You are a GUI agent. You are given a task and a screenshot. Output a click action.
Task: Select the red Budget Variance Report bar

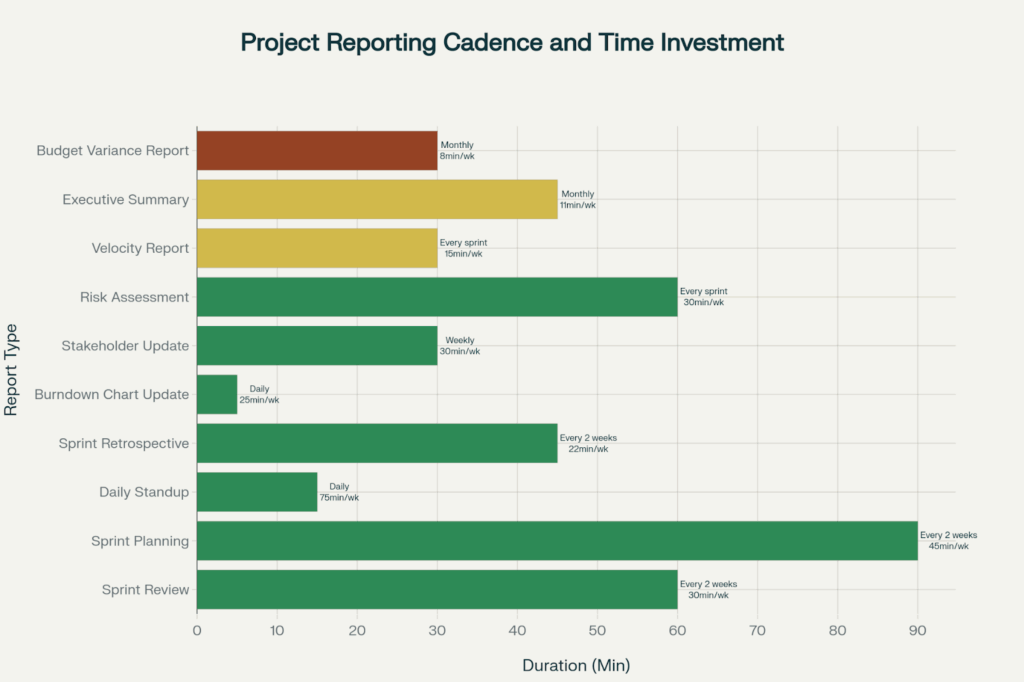click(316, 151)
